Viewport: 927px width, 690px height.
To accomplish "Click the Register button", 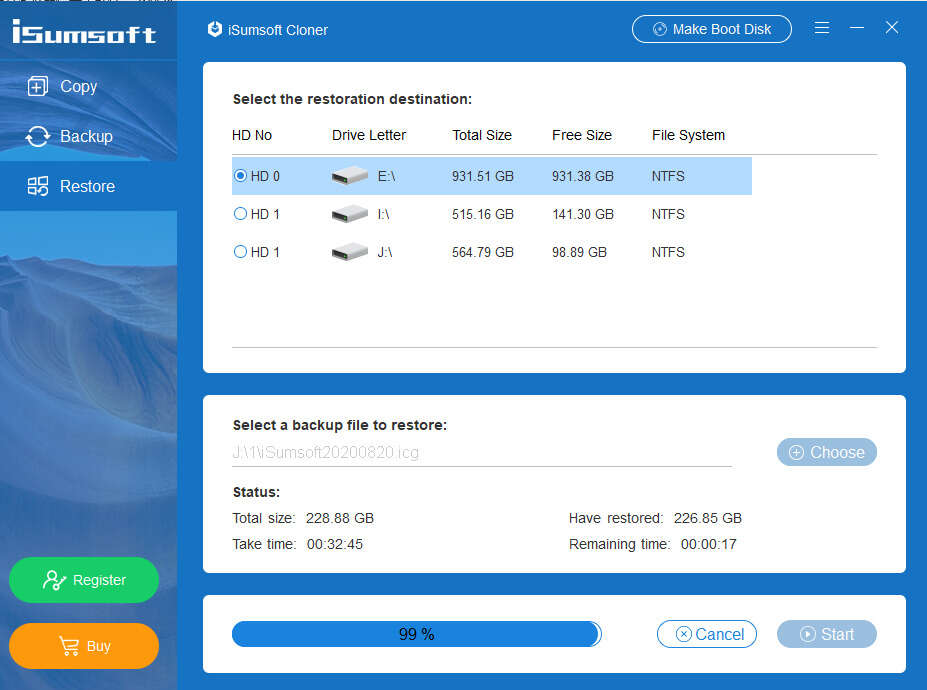I will [x=84, y=580].
